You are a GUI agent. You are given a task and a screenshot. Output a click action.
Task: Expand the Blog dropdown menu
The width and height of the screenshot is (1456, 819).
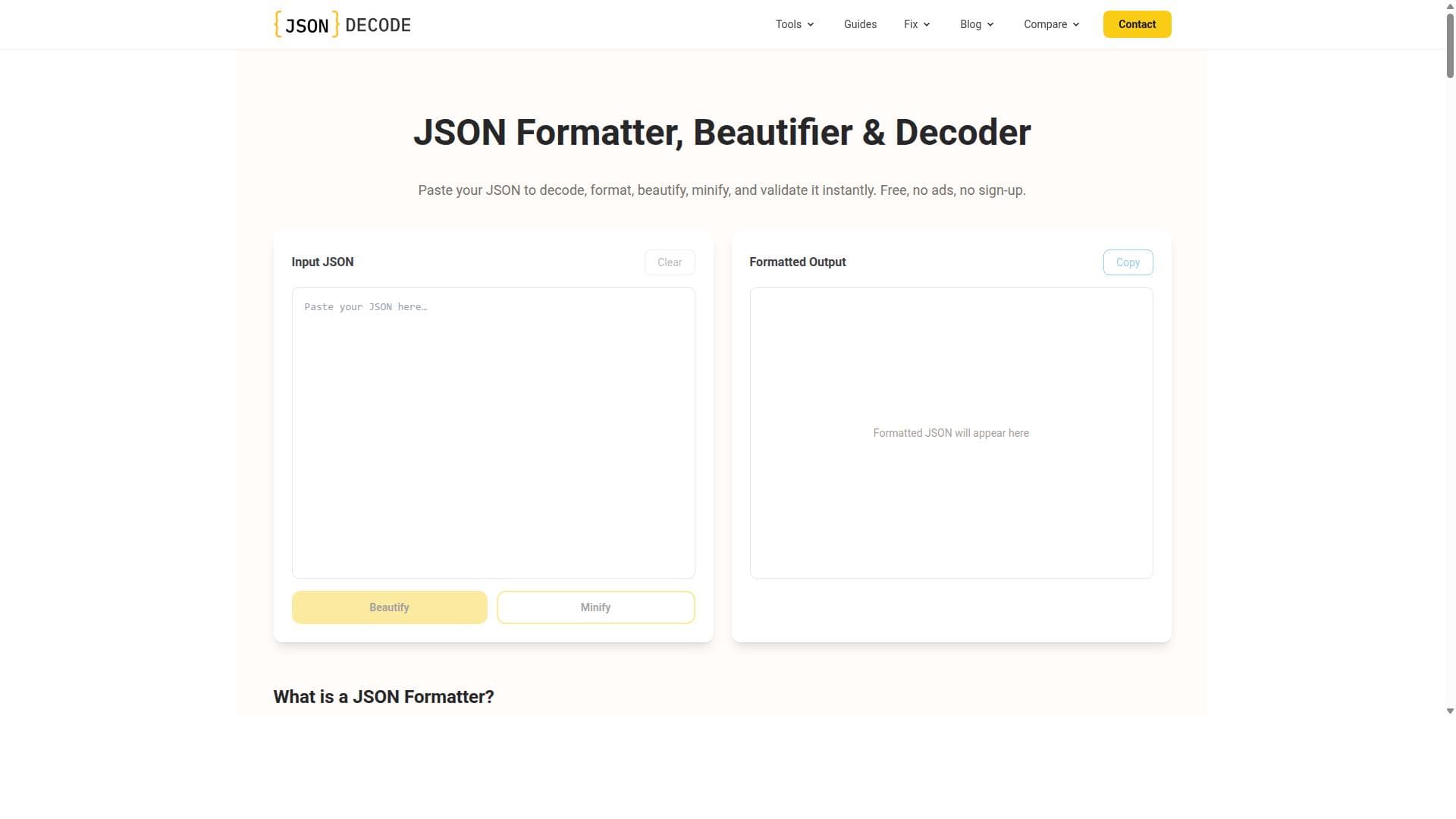tap(977, 24)
